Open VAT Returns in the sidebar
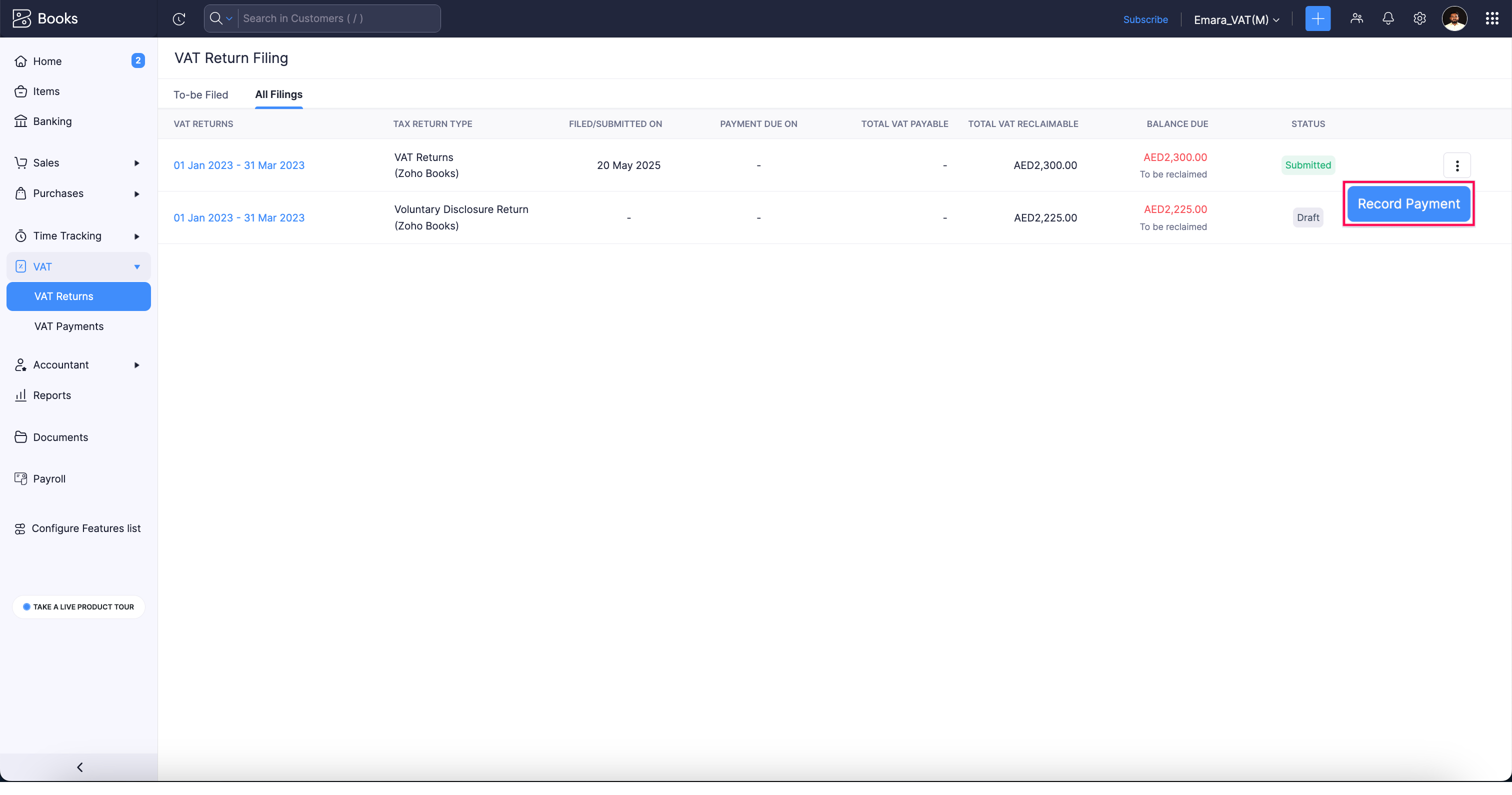 pos(78,296)
